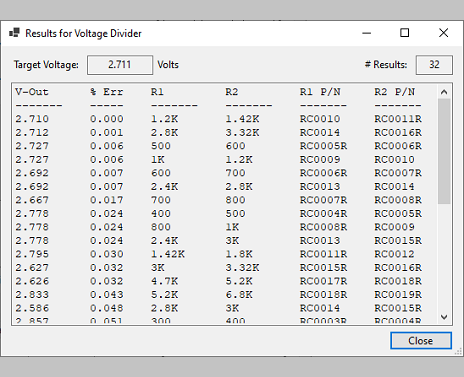Screen dimensions: 464x377
Task: Click the % Err column header
Action: 106,92
